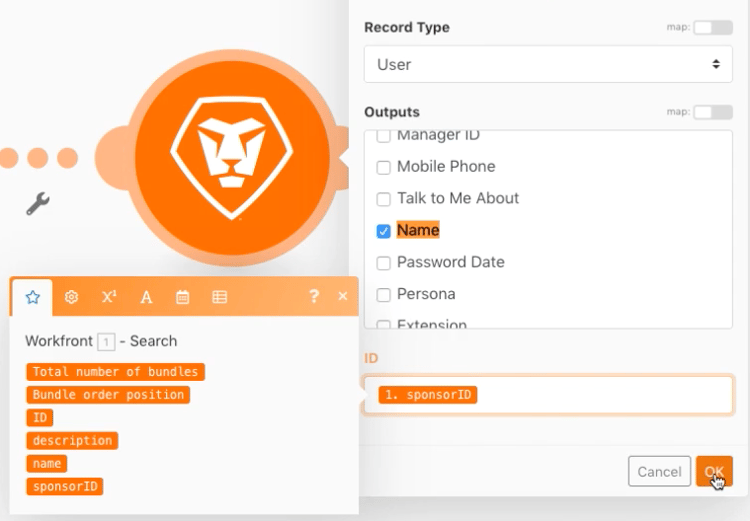Open the Workfront lion module
The image size is (750, 521).
coord(232,158)
